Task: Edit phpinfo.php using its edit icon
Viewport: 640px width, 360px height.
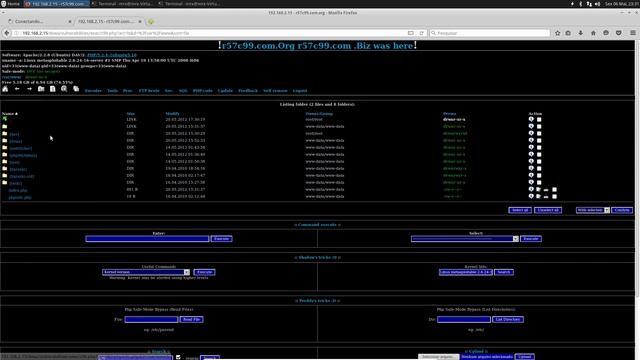Action: tap(538, 196)
